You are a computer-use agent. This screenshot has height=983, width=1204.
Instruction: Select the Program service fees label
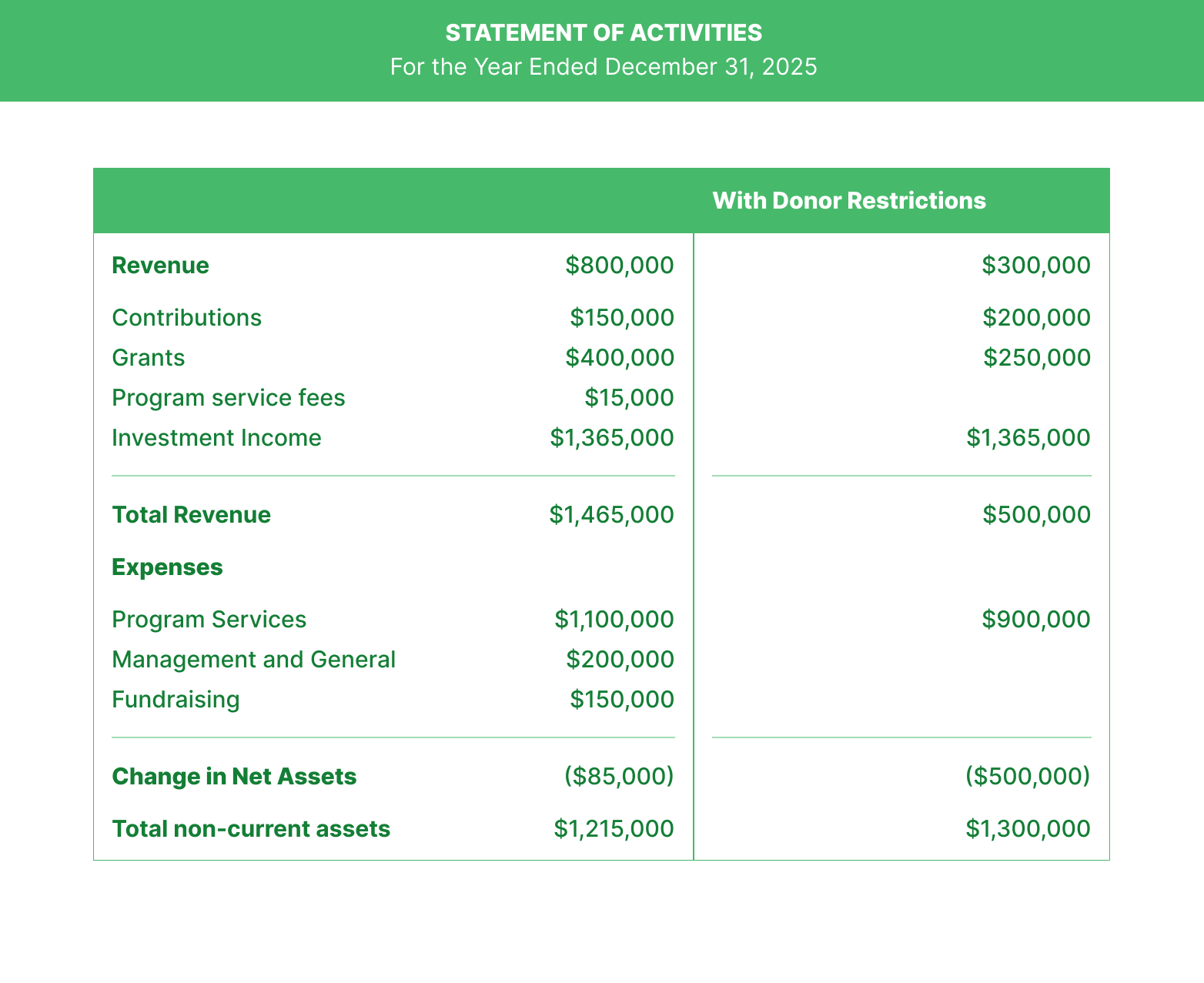pyautogui.click(x=228, y=397)
